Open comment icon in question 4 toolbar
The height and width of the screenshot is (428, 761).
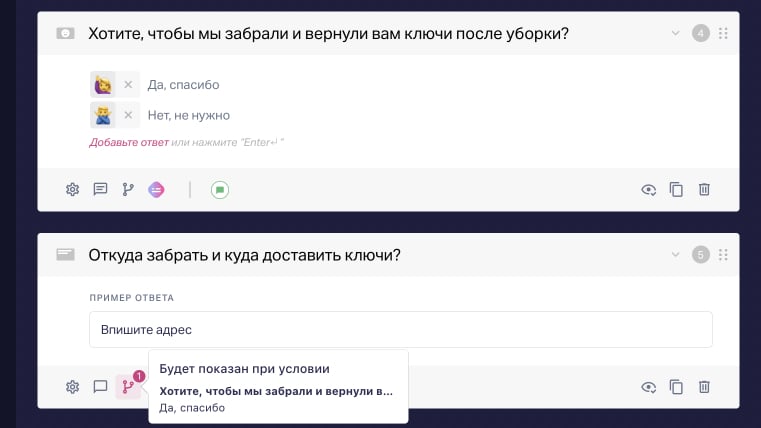pos(100,189)
